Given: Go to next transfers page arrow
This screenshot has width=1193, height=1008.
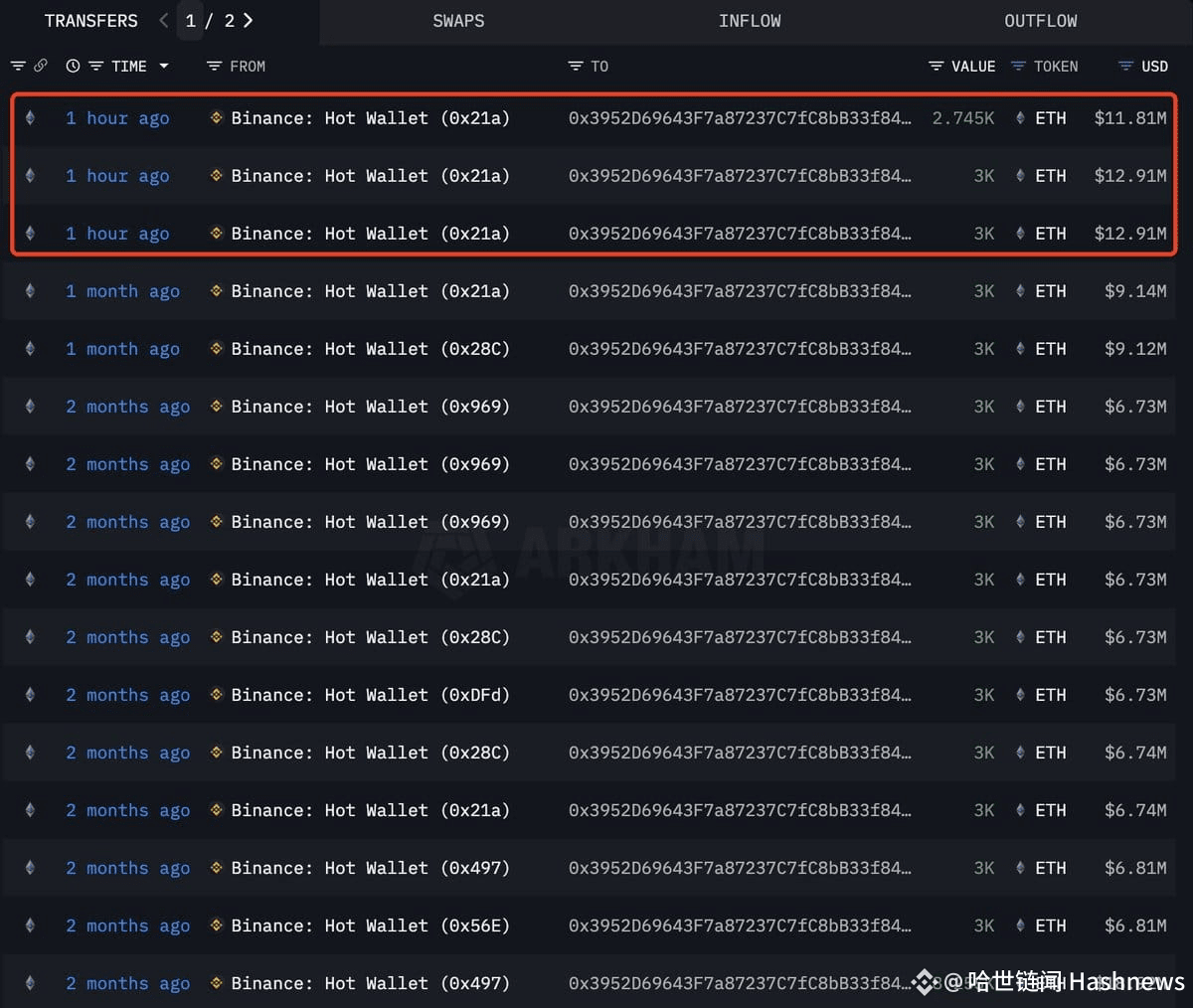Looking at the screenshot, I should click(x=248, y=21).
